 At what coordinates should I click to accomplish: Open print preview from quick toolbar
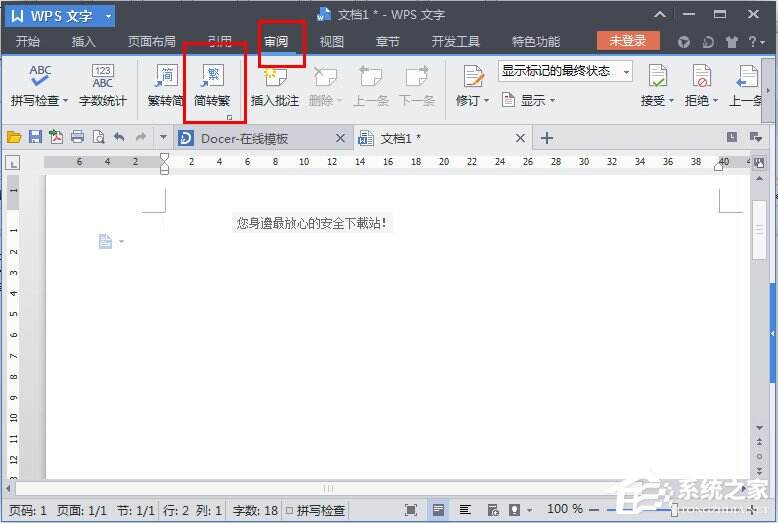tap(98, 137)
